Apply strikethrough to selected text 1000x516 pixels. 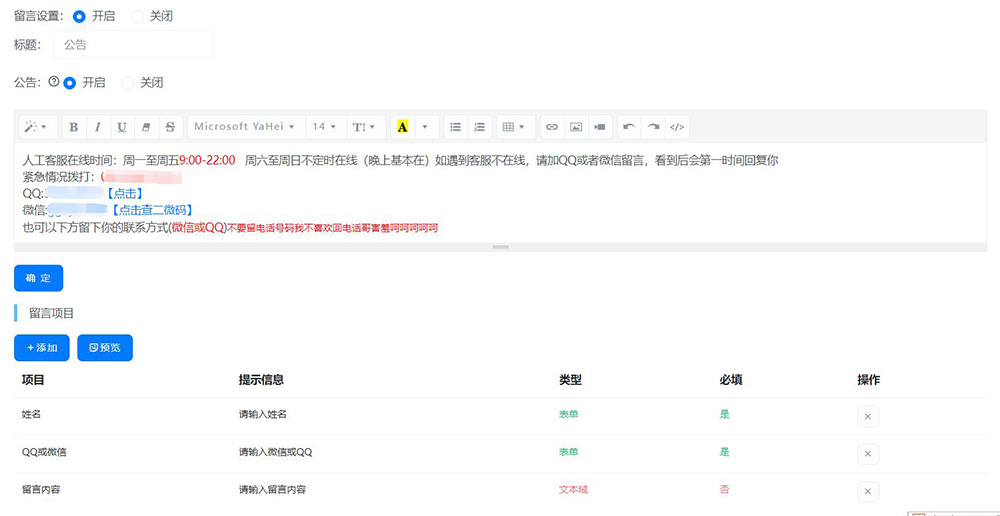point(170,127)
